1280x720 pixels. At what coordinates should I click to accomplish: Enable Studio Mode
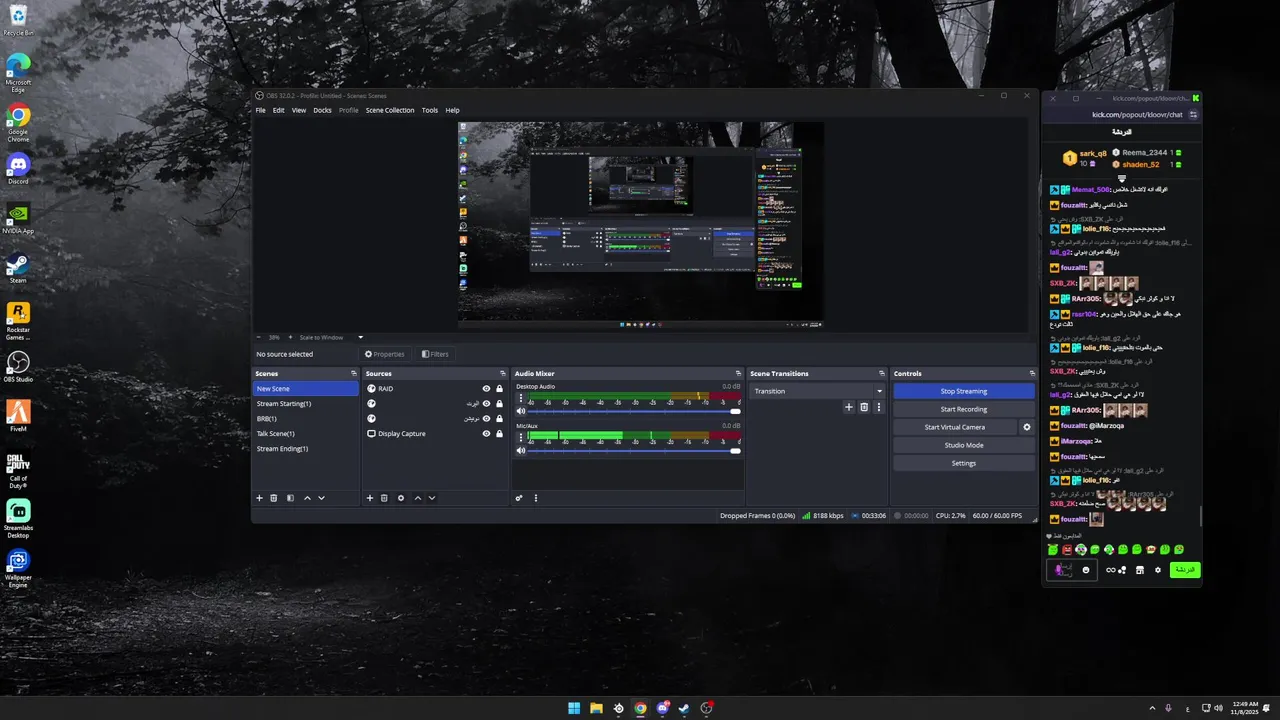coord(964,445)
